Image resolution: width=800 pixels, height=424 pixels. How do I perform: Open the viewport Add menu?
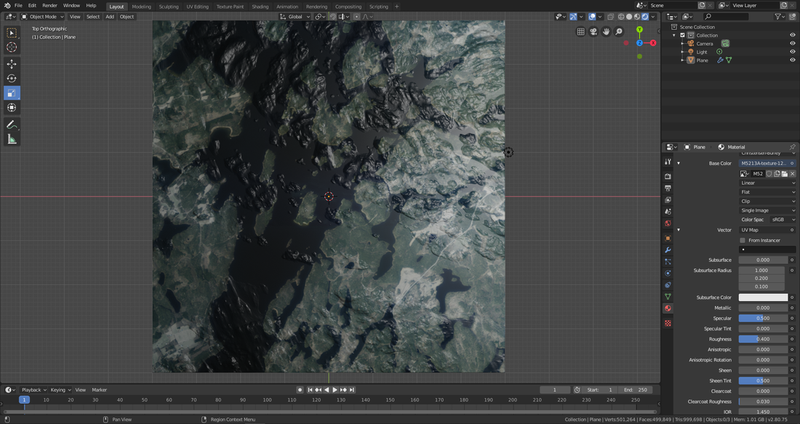click(x=110, y=17)
